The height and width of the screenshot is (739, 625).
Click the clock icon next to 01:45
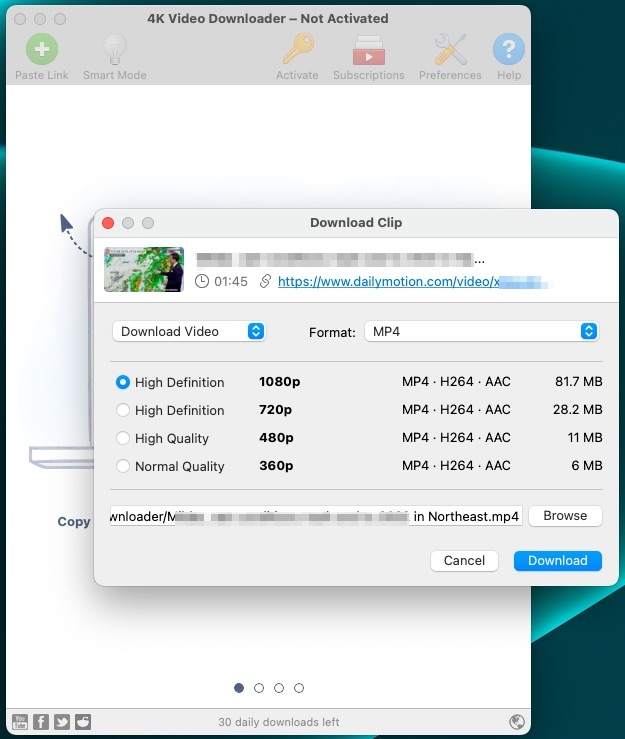(202, 281)
